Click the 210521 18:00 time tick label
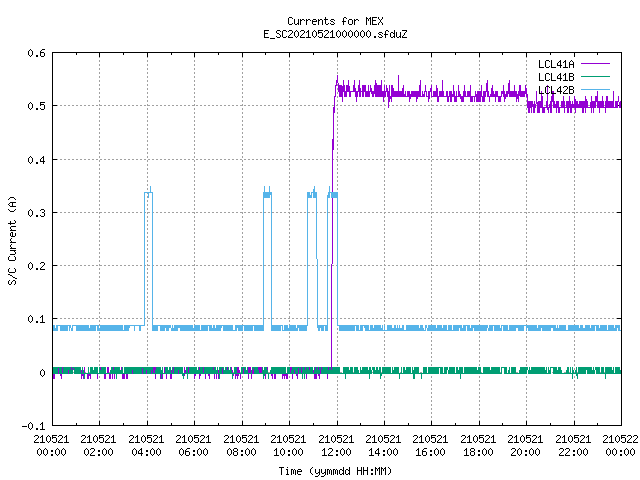This screenshot has width=640, height=480. pos(478,446)
